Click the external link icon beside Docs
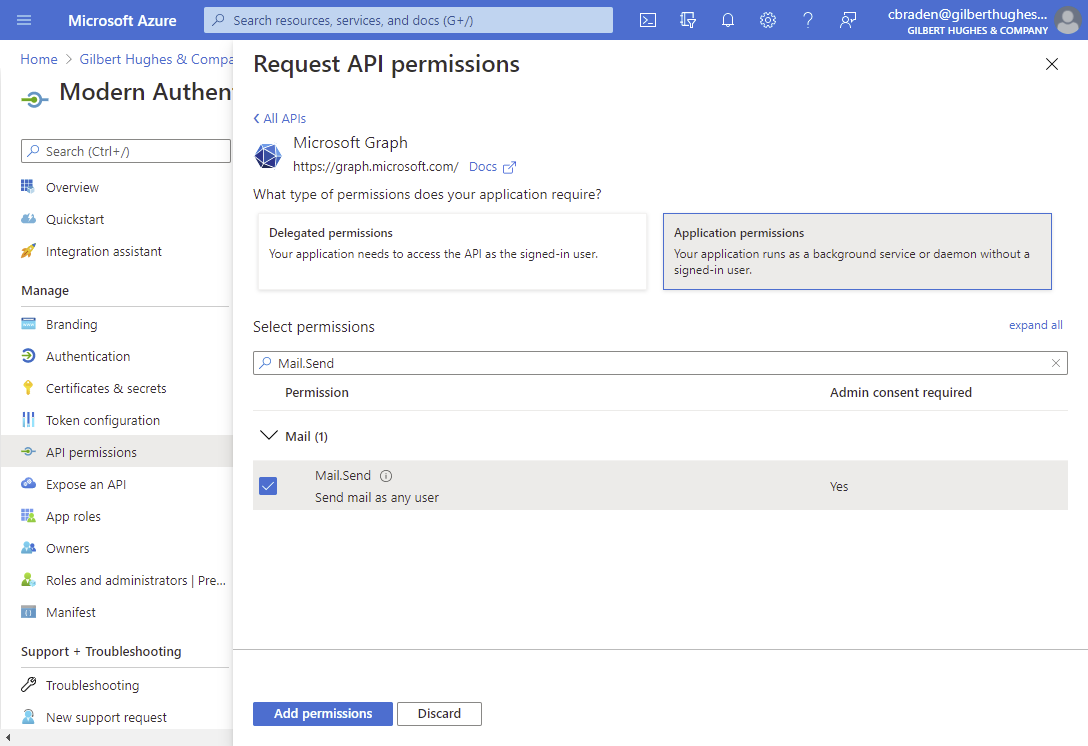Image resolution: width=1088 pixels, height=746 pixels. tap(509, 167)
